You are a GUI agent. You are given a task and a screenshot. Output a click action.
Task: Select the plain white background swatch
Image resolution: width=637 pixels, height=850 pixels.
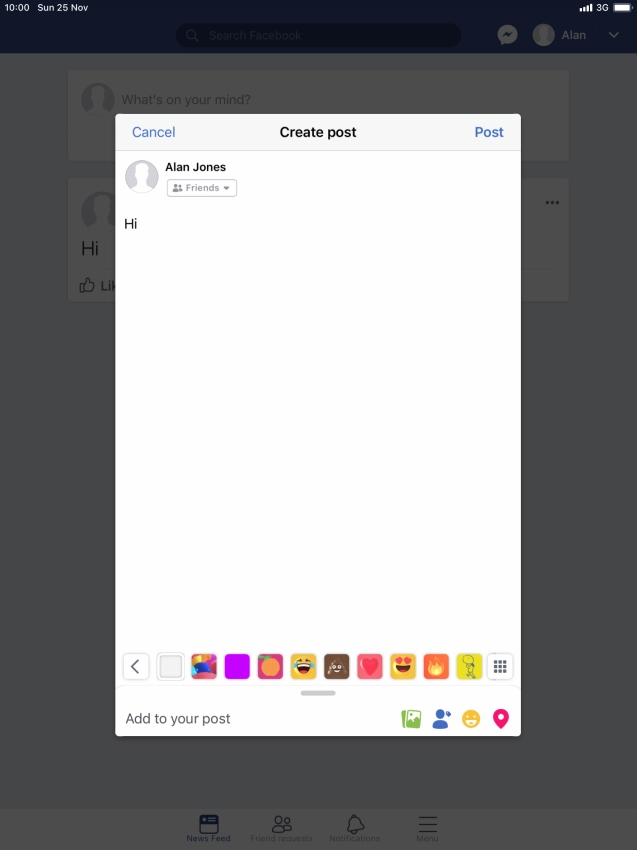[170, 666]
